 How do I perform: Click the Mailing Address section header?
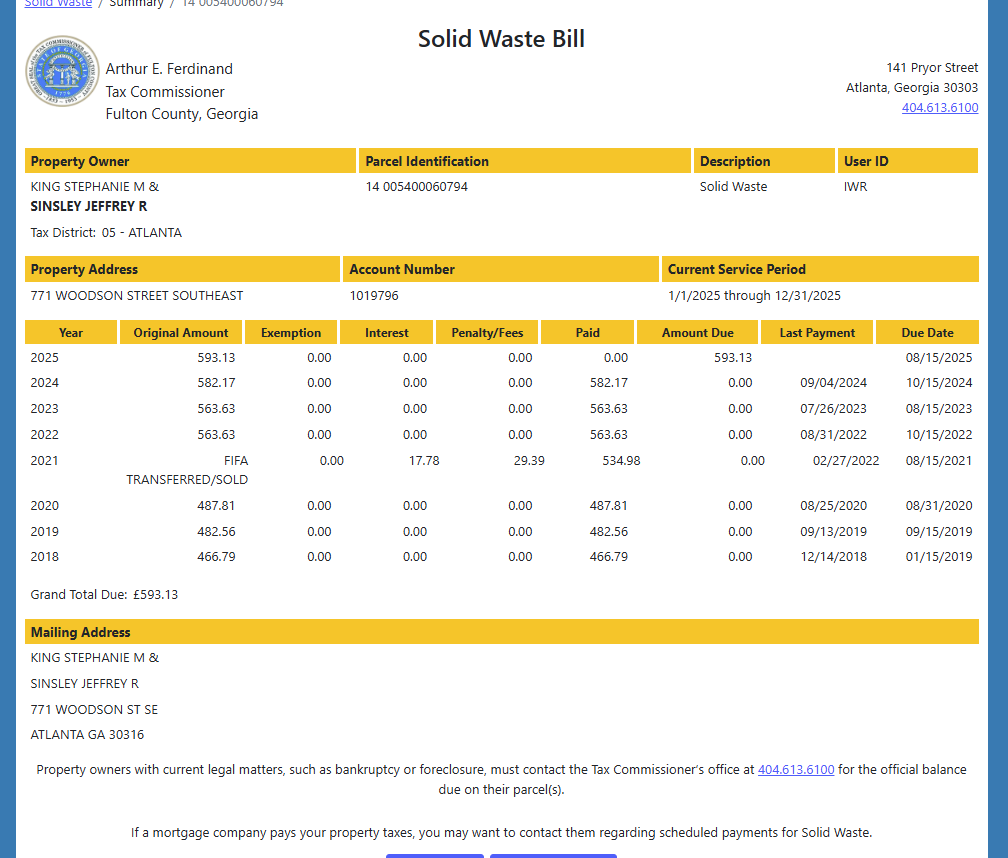point(81,632)
